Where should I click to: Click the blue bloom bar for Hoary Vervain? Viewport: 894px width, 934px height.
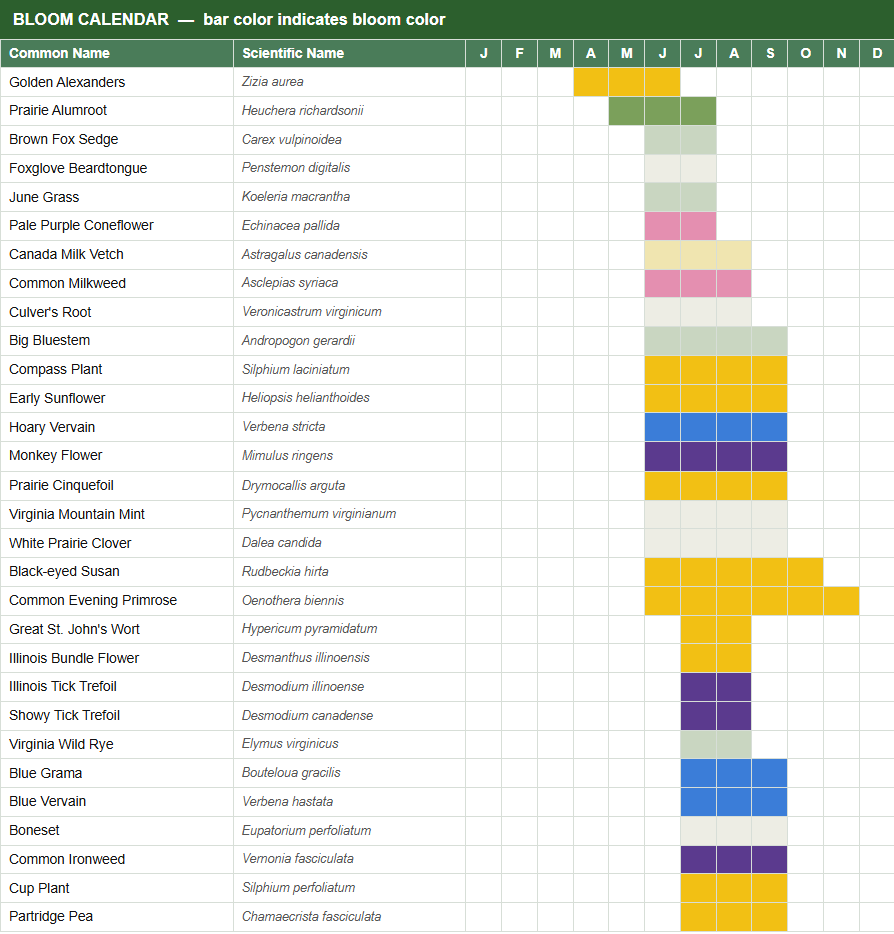[716, 427]
